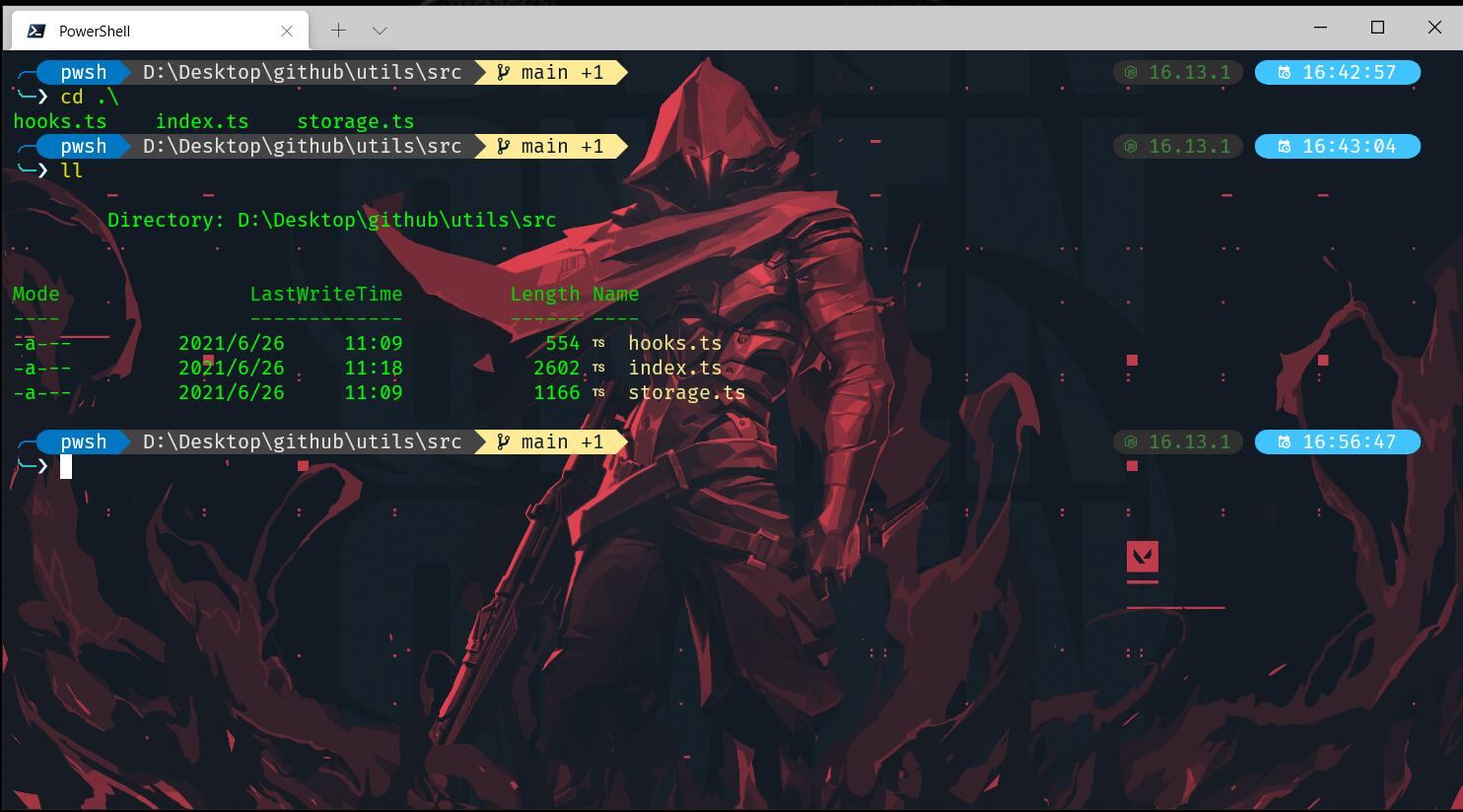Close the PowerShell tab

point(287,31)
